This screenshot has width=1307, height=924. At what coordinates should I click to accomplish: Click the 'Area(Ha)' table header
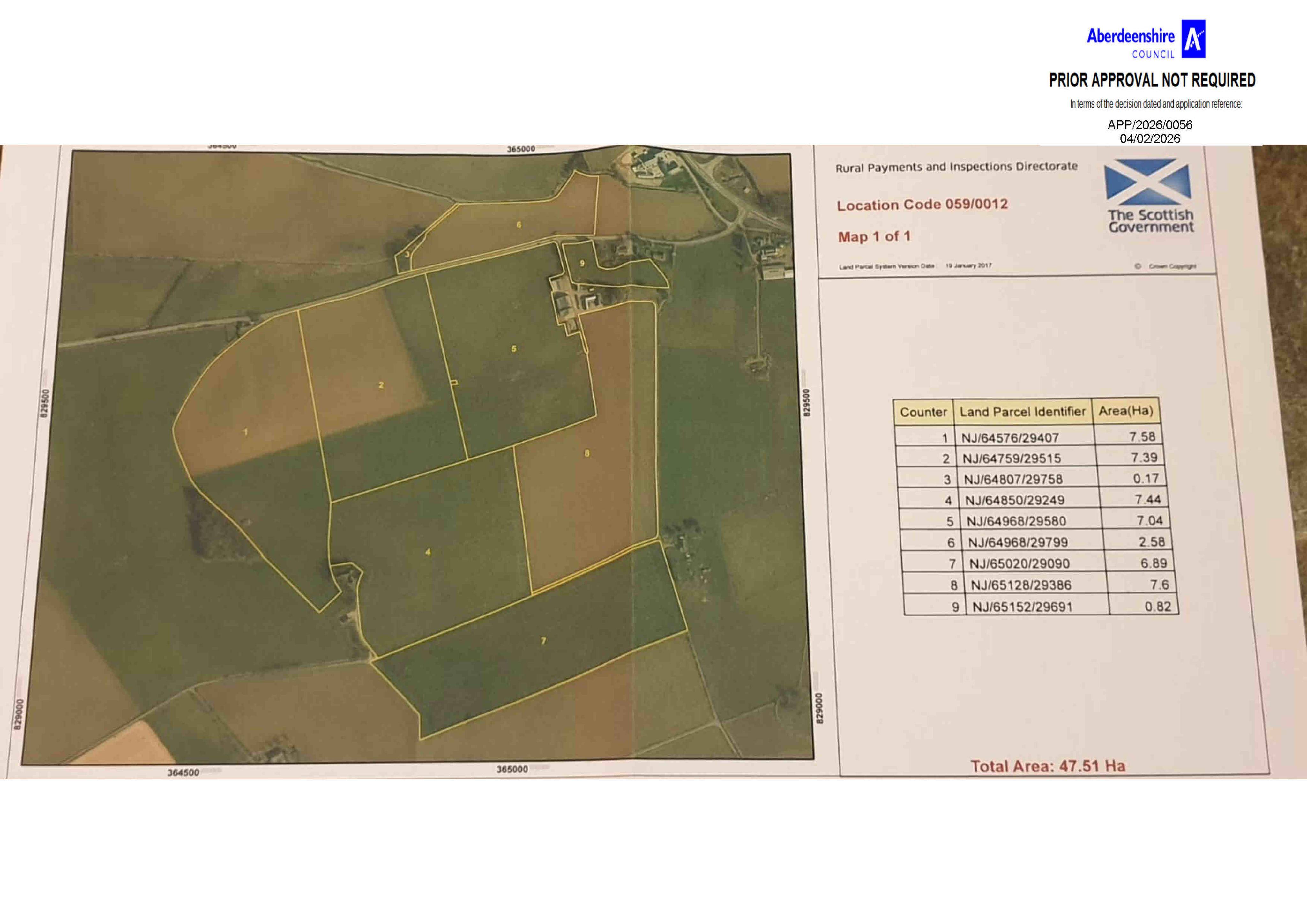pyautogui.click(x=1125, y=411)
